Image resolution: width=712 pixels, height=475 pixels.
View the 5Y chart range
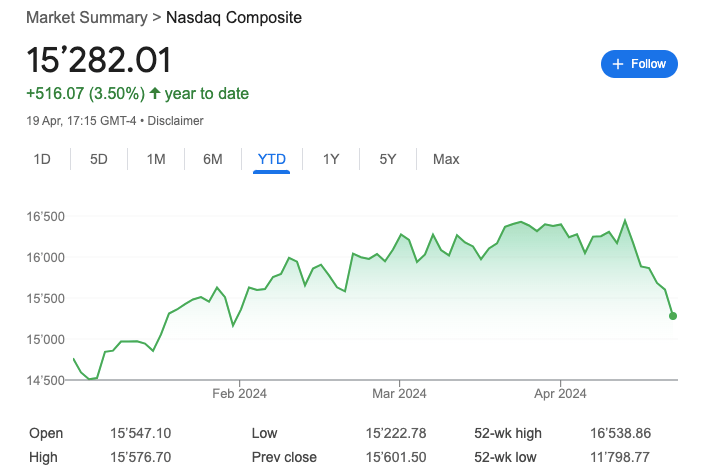pos(388,159)
